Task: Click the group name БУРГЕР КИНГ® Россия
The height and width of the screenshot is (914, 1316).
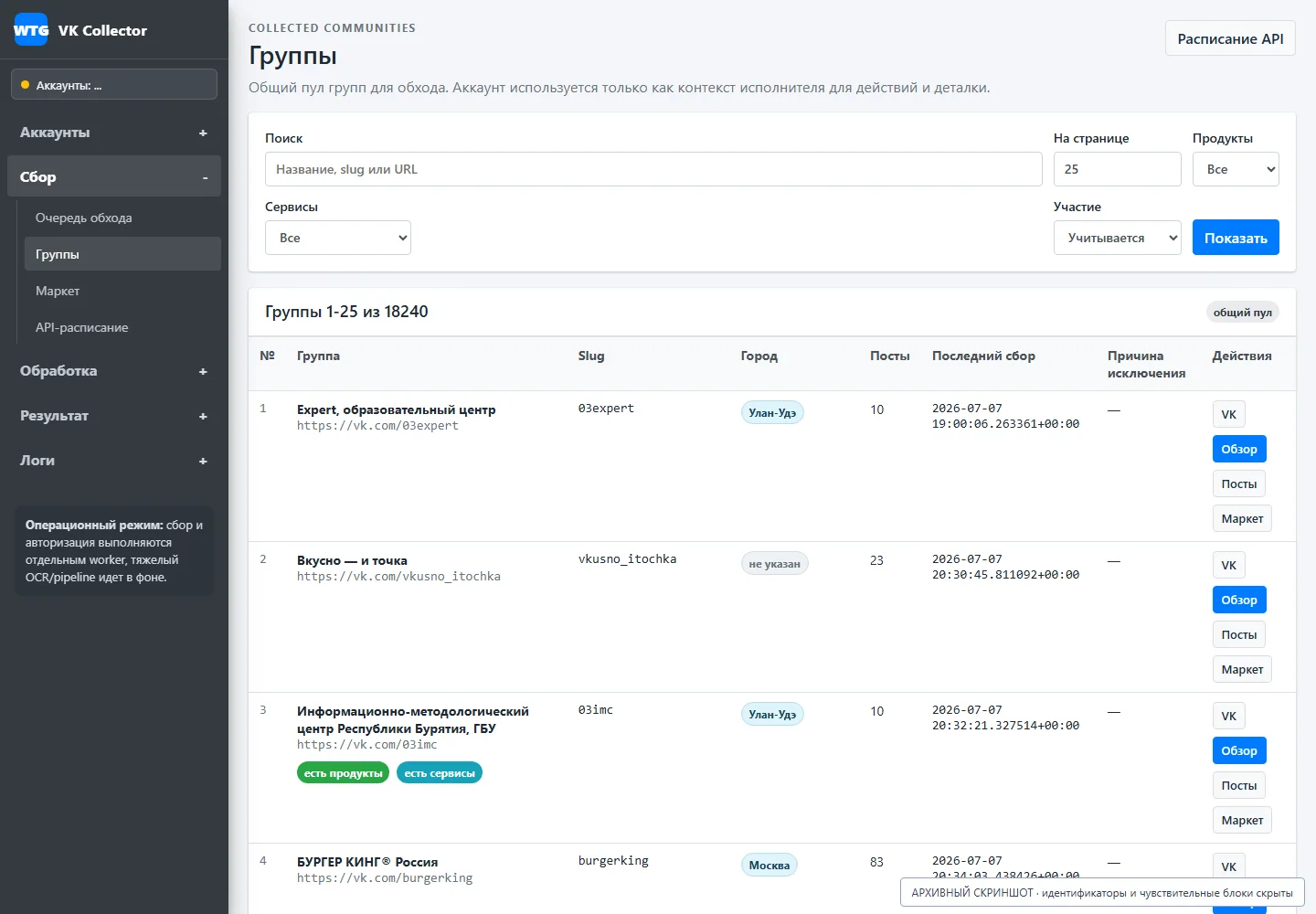Action: tap(367, 862)
